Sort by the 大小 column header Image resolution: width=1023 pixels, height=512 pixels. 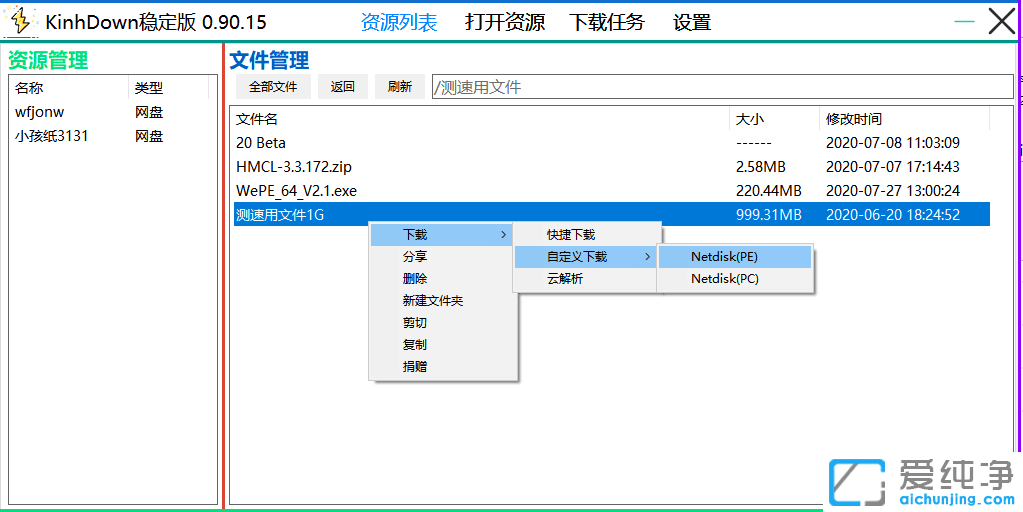click(x=774, y=119)
